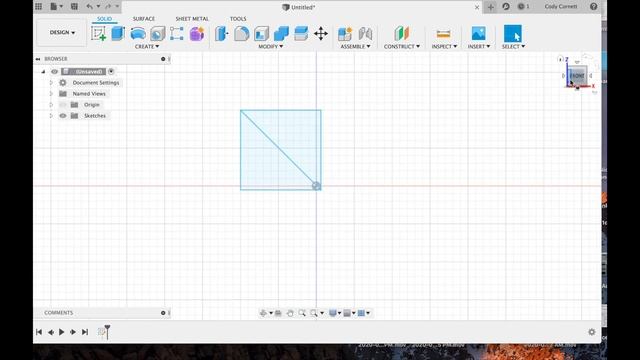Click the Zoom magnifier icon

[x=302, y=313]
